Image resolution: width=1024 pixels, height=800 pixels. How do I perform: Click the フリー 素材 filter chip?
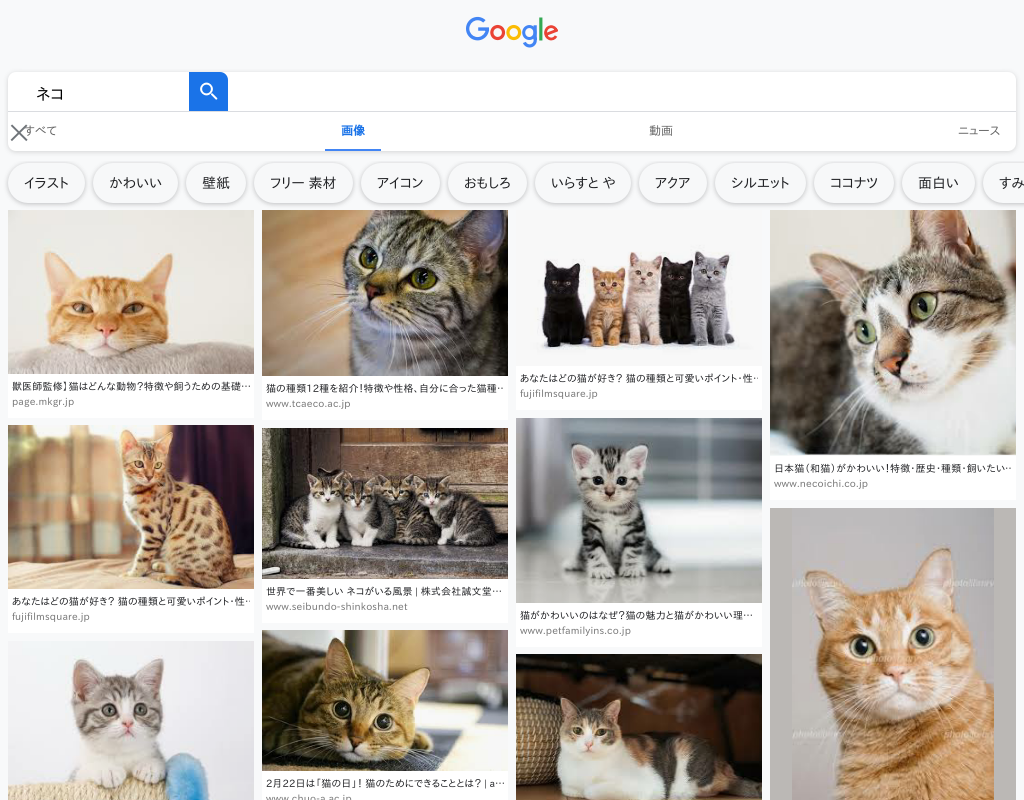(x=303, y=183)
